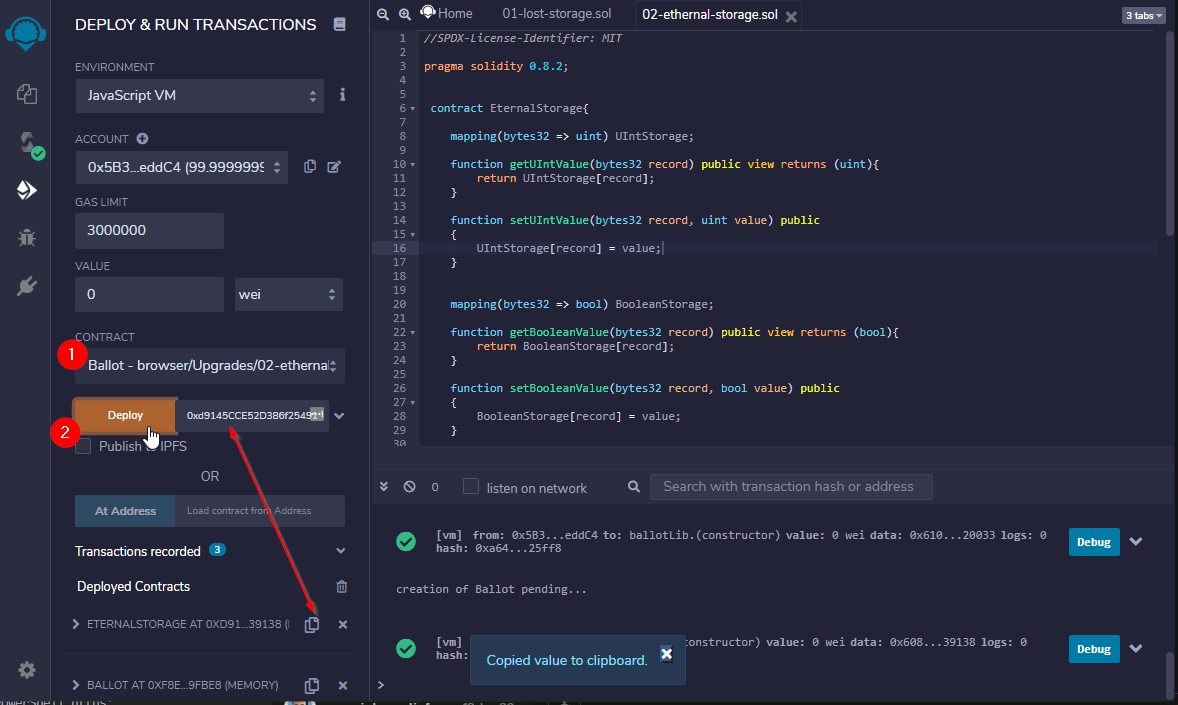Zoom out the editor font
This screenshot has width=1178, height=705.
(382, 14)
